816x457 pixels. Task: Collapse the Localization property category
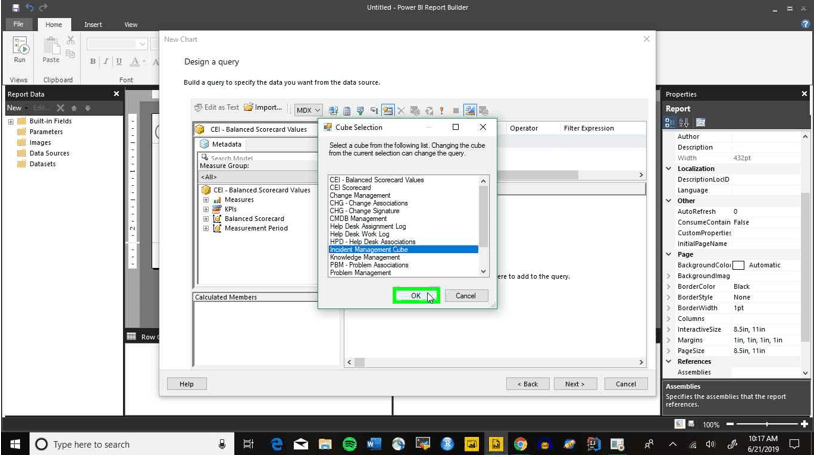tap(669, 169)
